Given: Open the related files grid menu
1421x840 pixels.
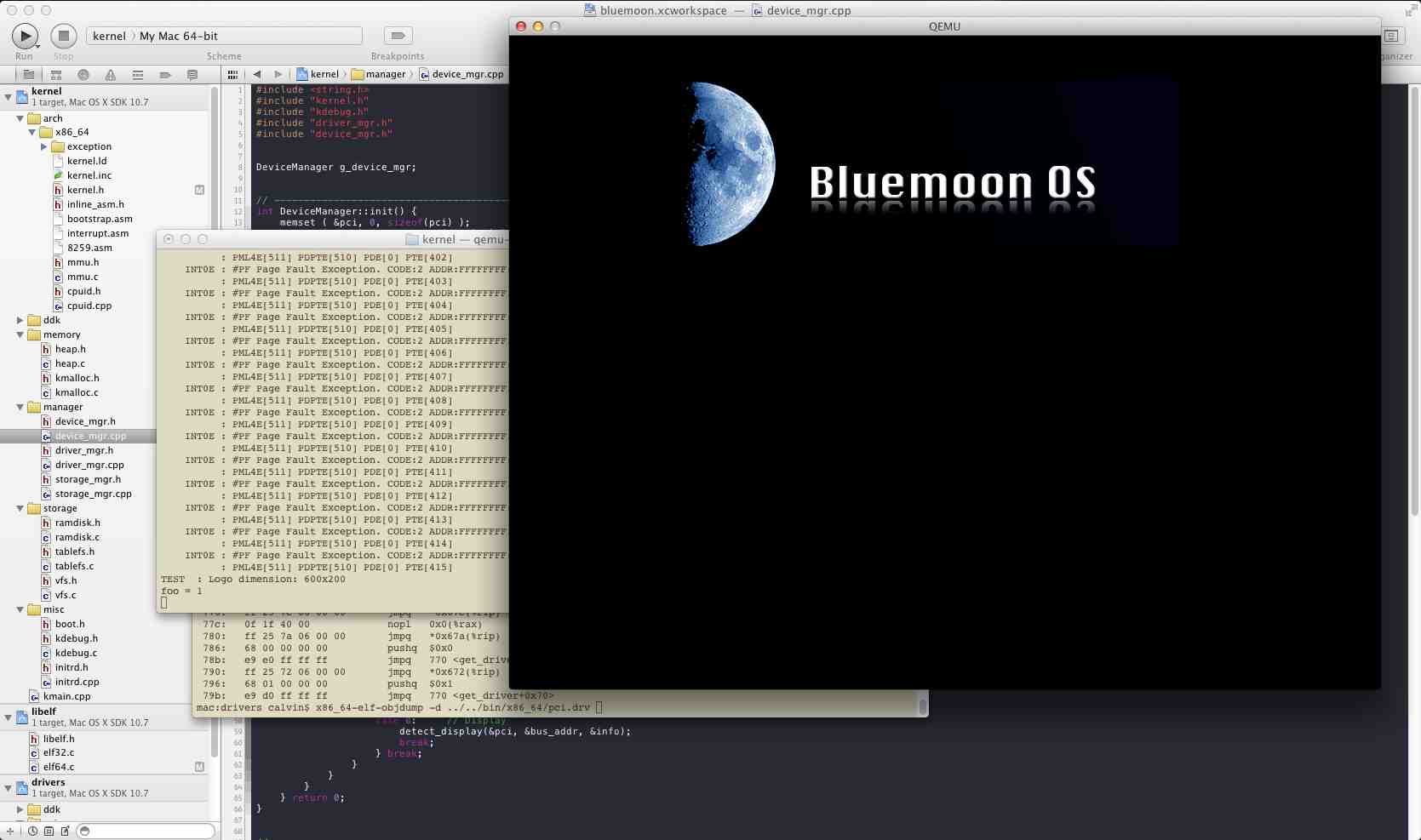Looking at the screenshot, I should click(232, 75).
